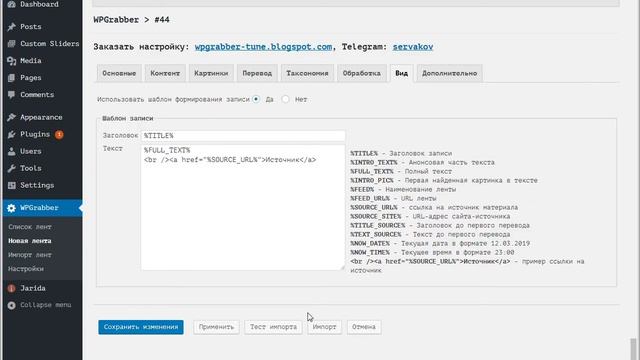Switch to the Контент tab
Viewport: 640px width, 360px height.
pyautogui.click(x=165, y=73)
